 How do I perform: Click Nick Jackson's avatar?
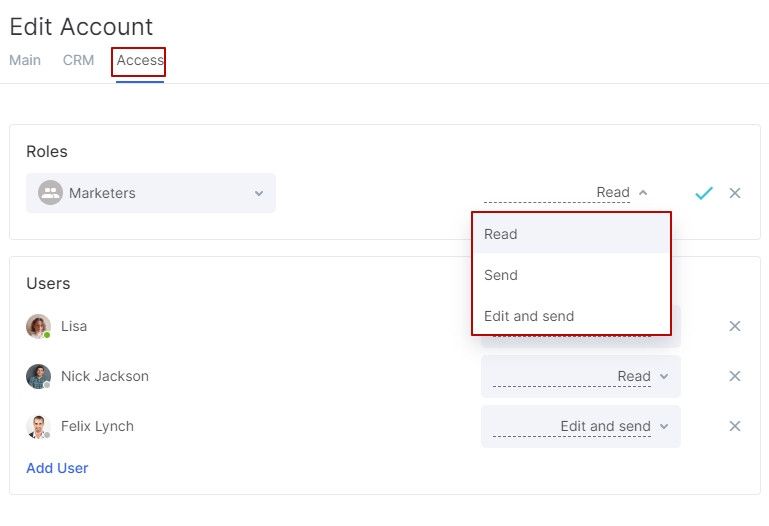pos(38,376)
